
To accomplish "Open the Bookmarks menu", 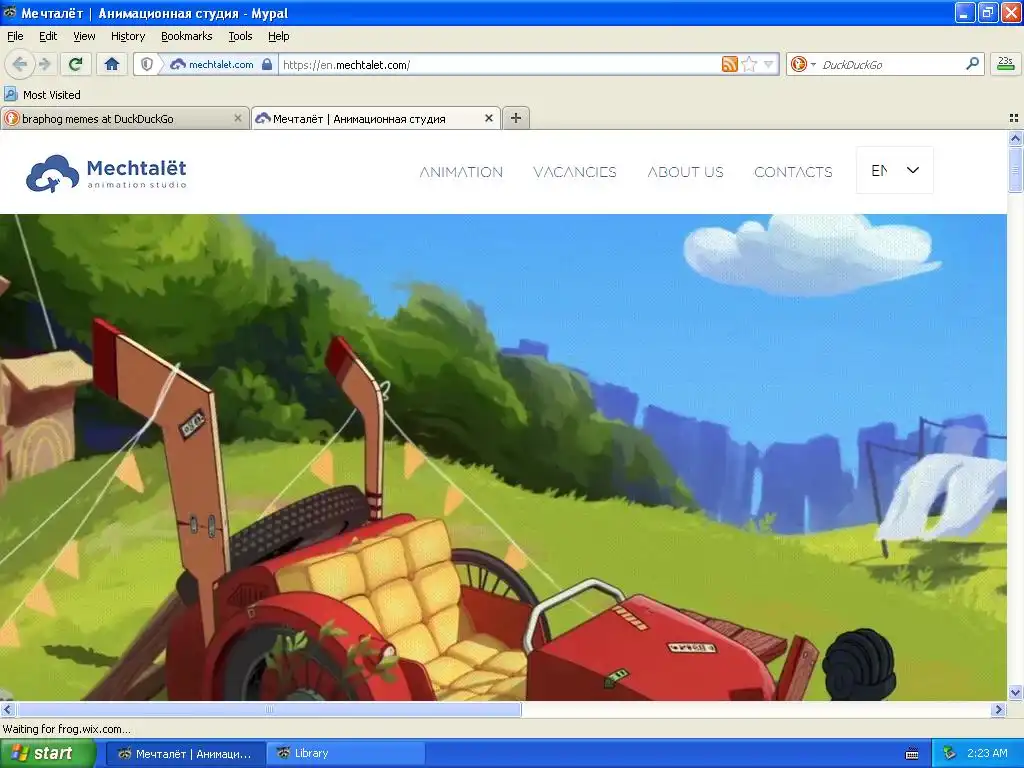I will click(187, 36).
